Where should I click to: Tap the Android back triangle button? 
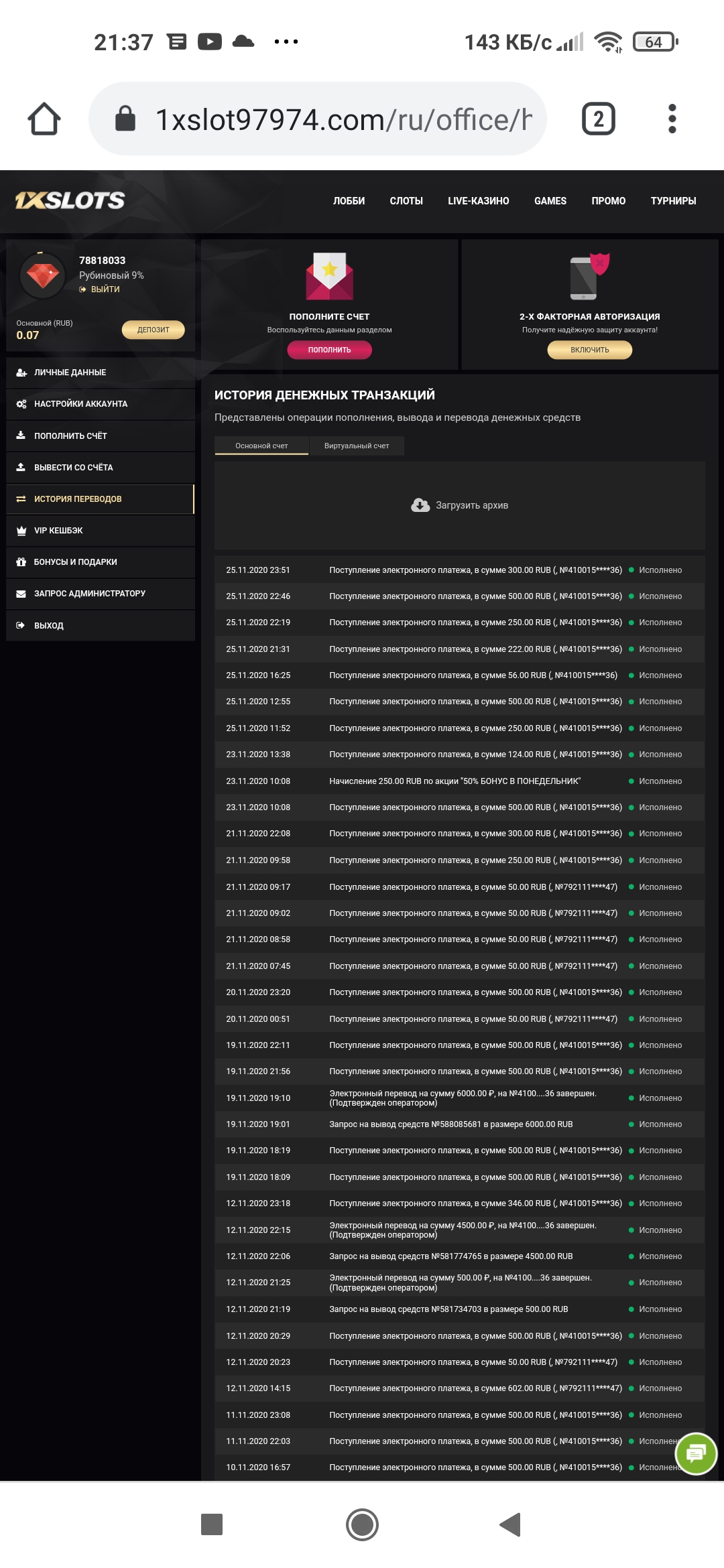click(510, 1524)
